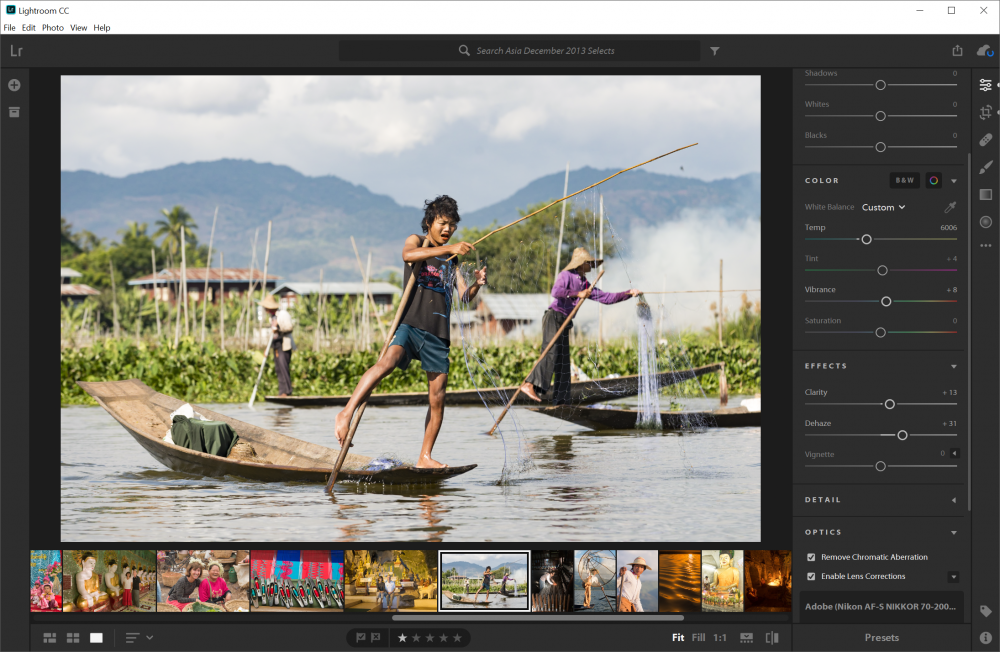The width and height of the screenshot is (1000, 652).
Task: Open the sort order dropdown
Action: [140, 638]
